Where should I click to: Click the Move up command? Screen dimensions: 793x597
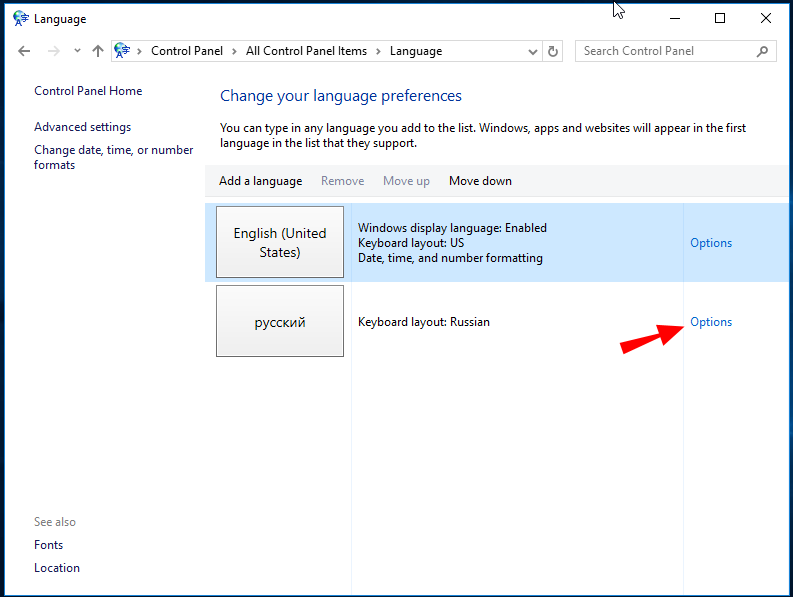click(406, 181)
